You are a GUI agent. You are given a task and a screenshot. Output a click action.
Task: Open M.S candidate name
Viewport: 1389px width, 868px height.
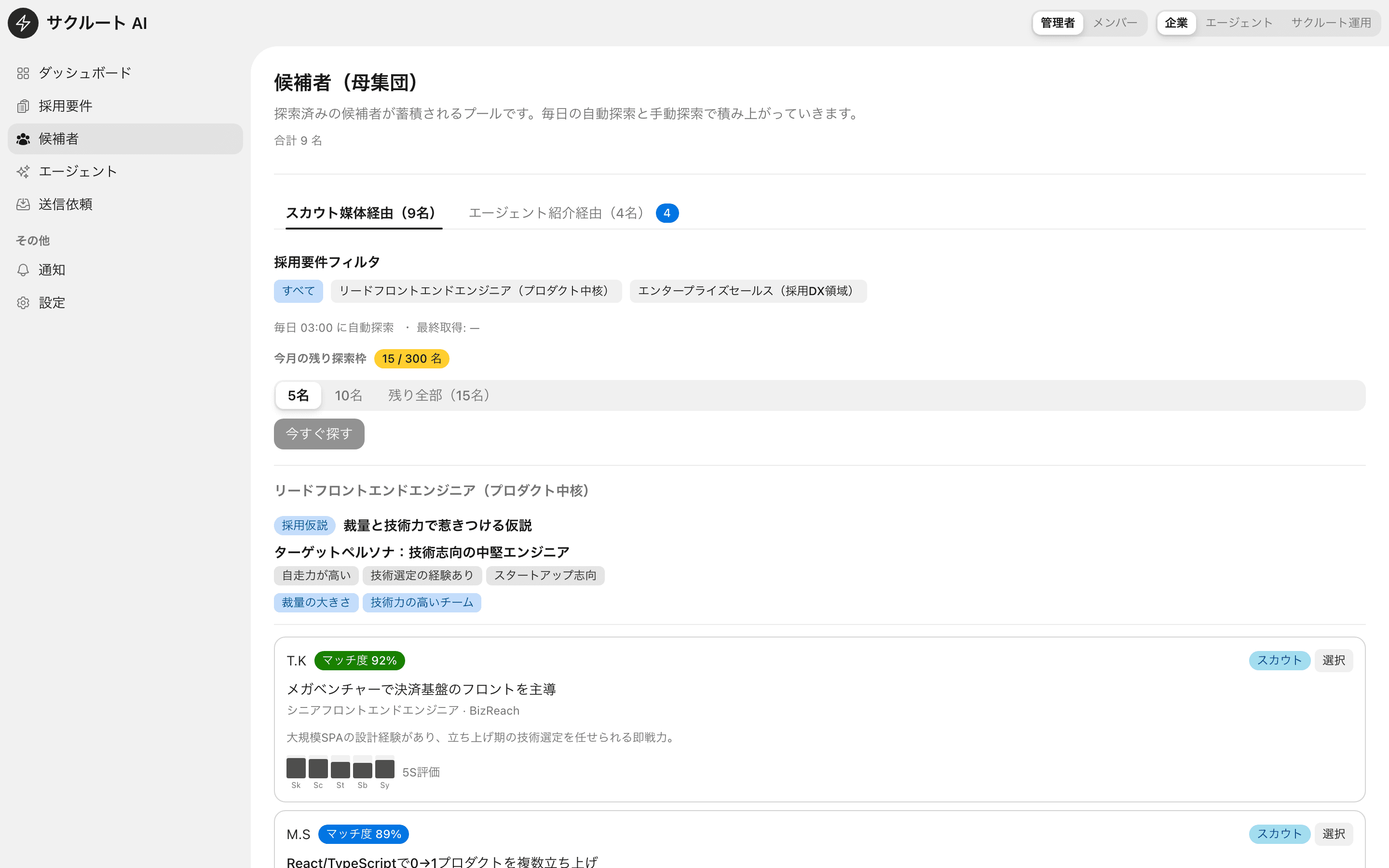click(x=299, y=834)
